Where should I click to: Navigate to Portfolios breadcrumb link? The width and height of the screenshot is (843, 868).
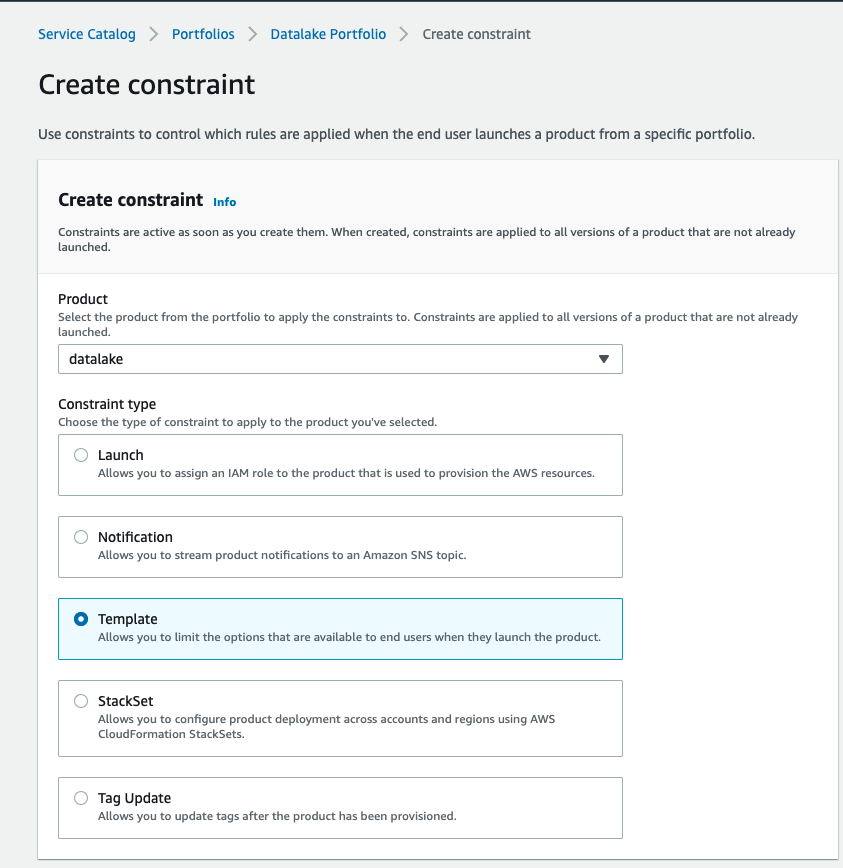pyautogui.click(x=203, y=34)
